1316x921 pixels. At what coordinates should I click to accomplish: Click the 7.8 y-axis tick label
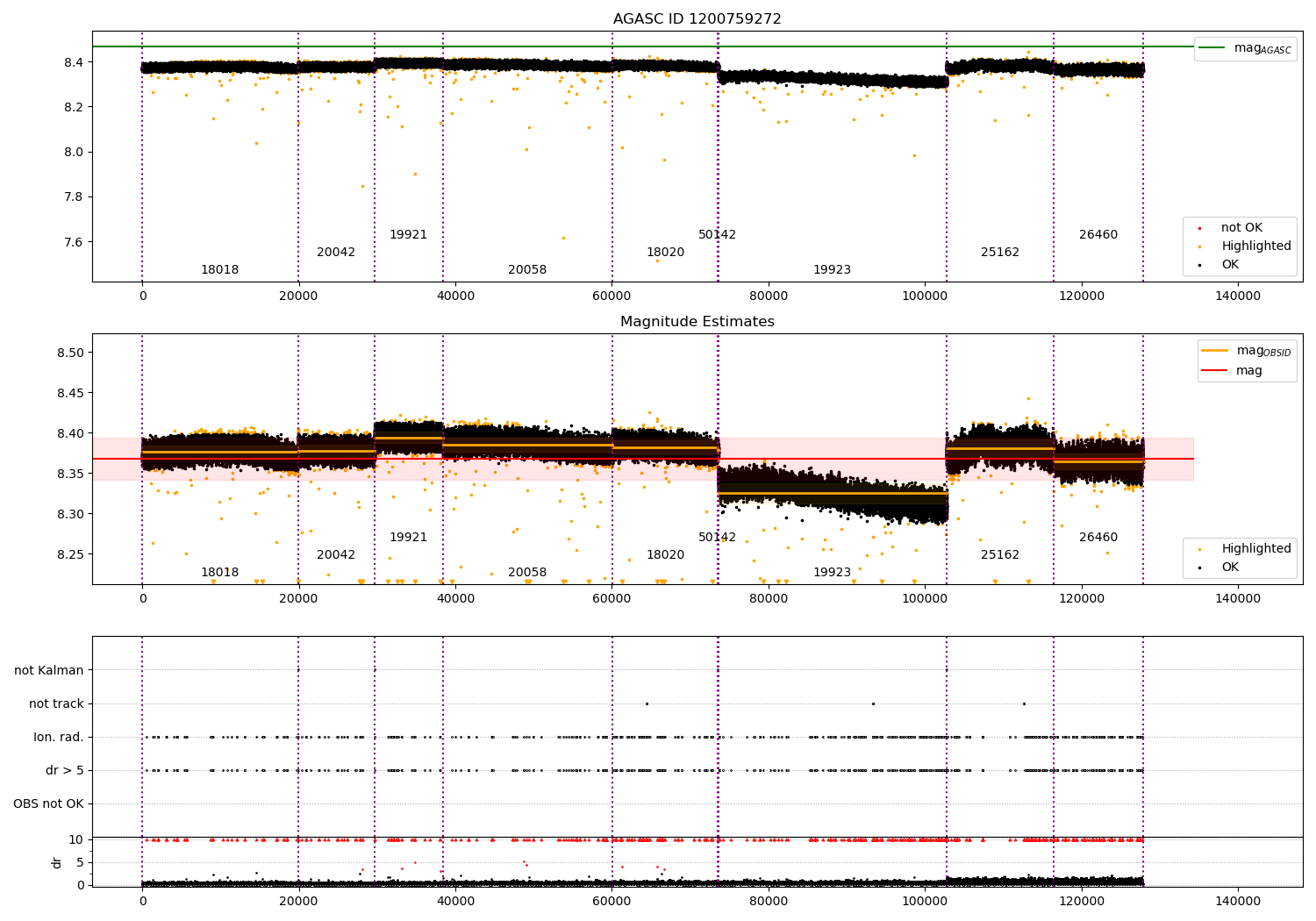click(74, 196)
